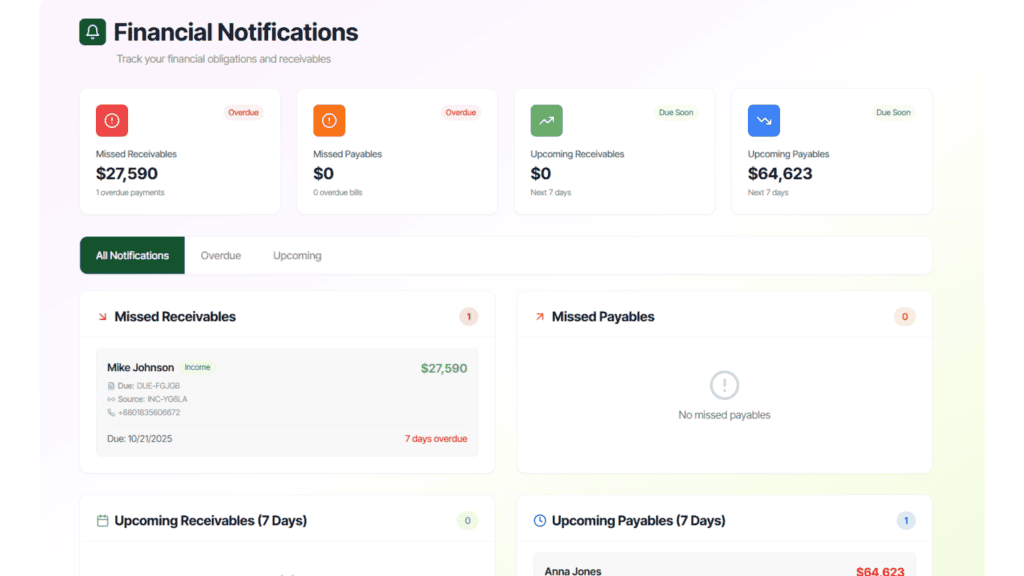This screenshot has width=1024, height=576.
Task: Click the Missed Receivables count badge
Action: pos(469,317)
